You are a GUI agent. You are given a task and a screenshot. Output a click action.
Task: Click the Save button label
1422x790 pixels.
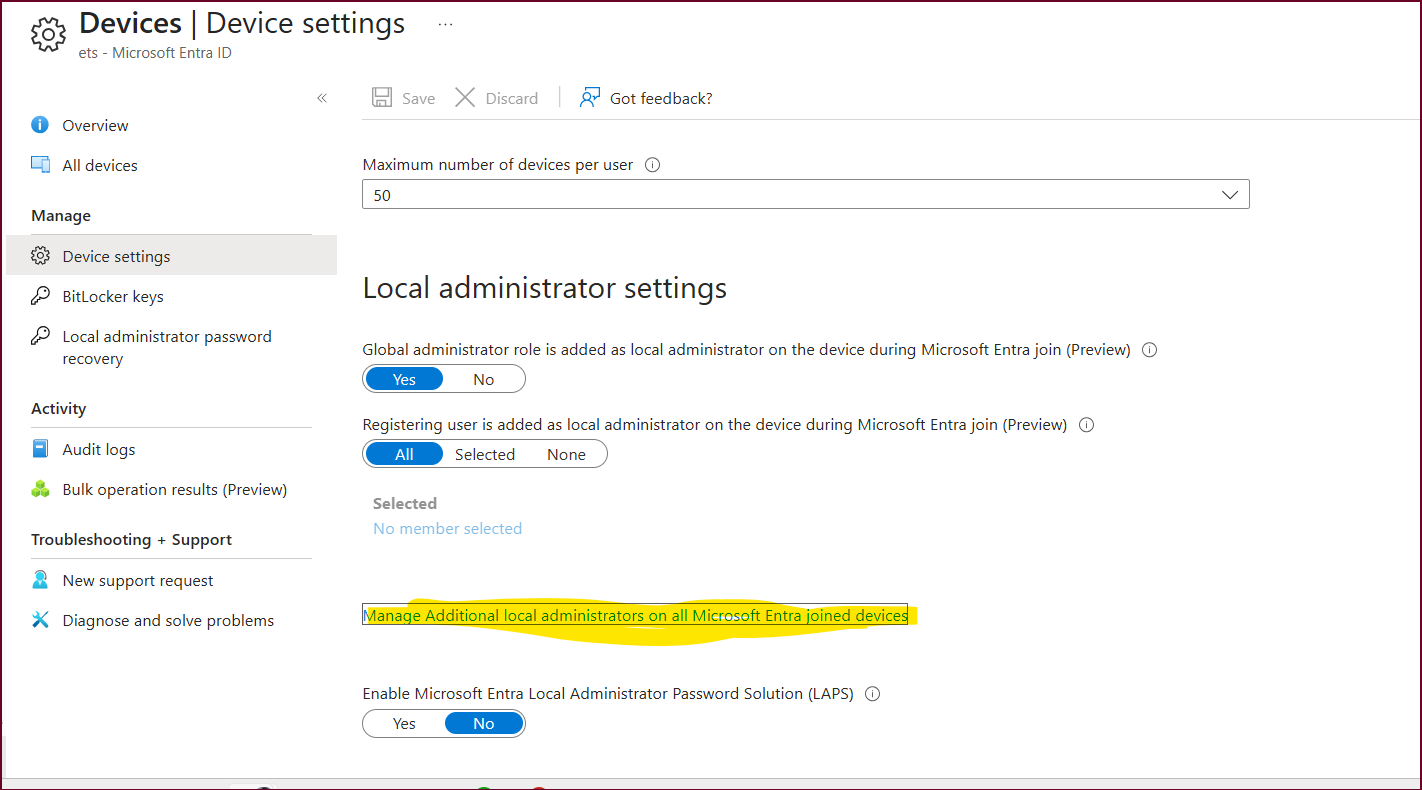coord(418,98)
